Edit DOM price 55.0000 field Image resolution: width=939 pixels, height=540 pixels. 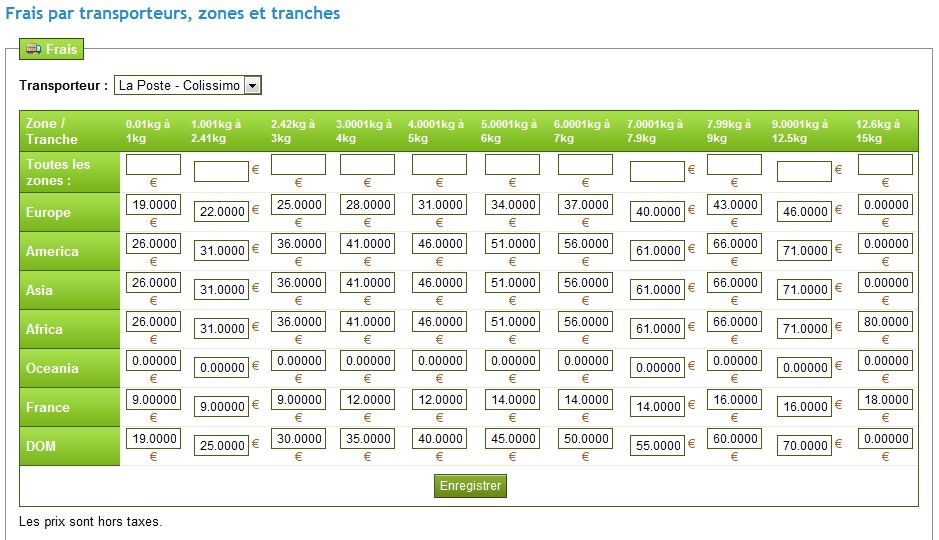point(657,445)
